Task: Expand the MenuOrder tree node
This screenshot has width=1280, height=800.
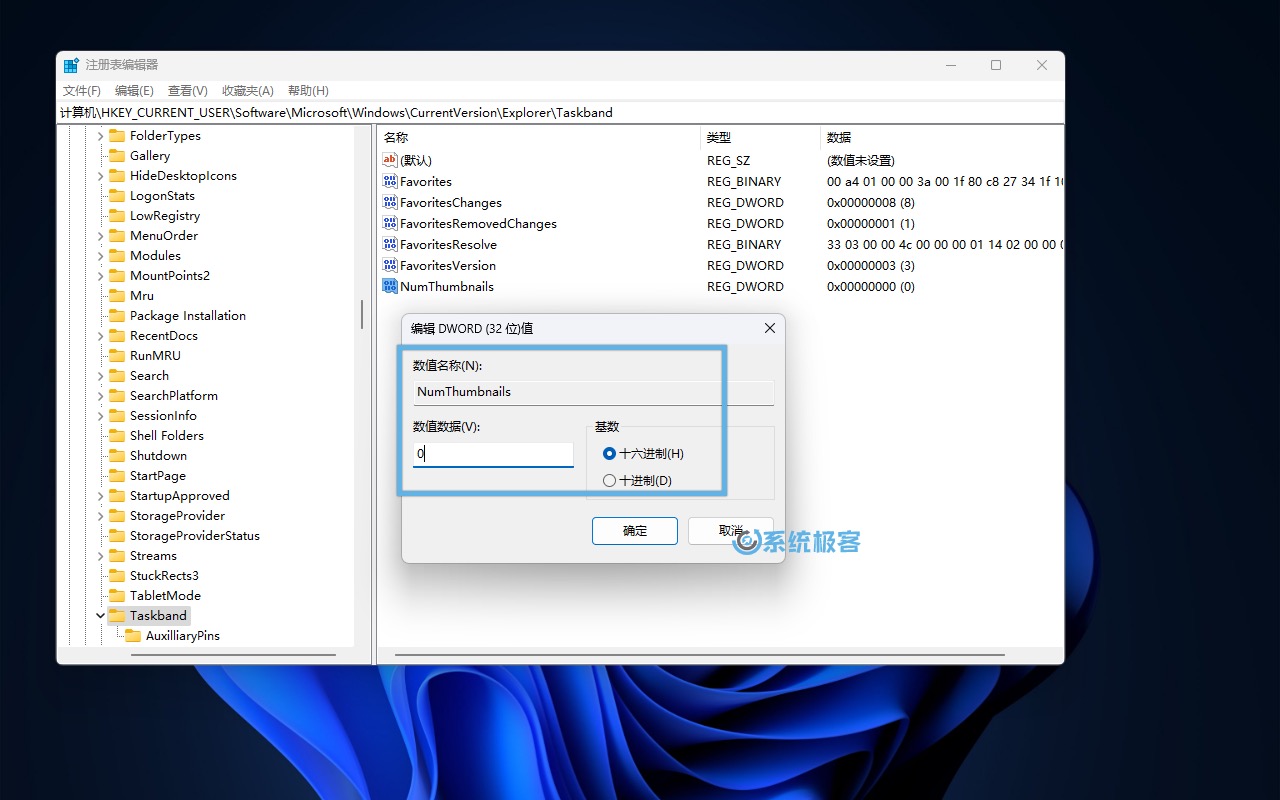Action: click(x=100, y=236)
